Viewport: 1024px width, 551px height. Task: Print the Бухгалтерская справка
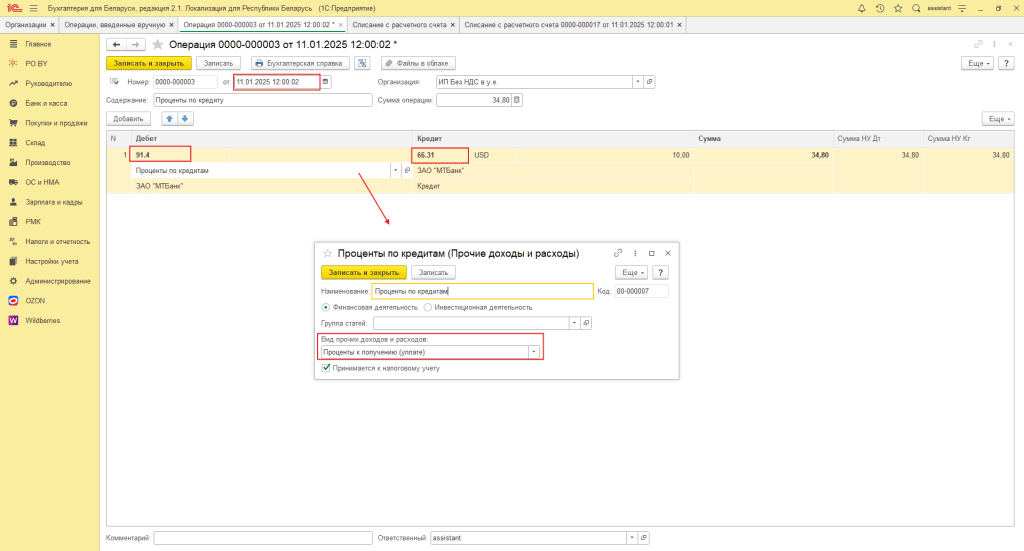pos(300,63)
